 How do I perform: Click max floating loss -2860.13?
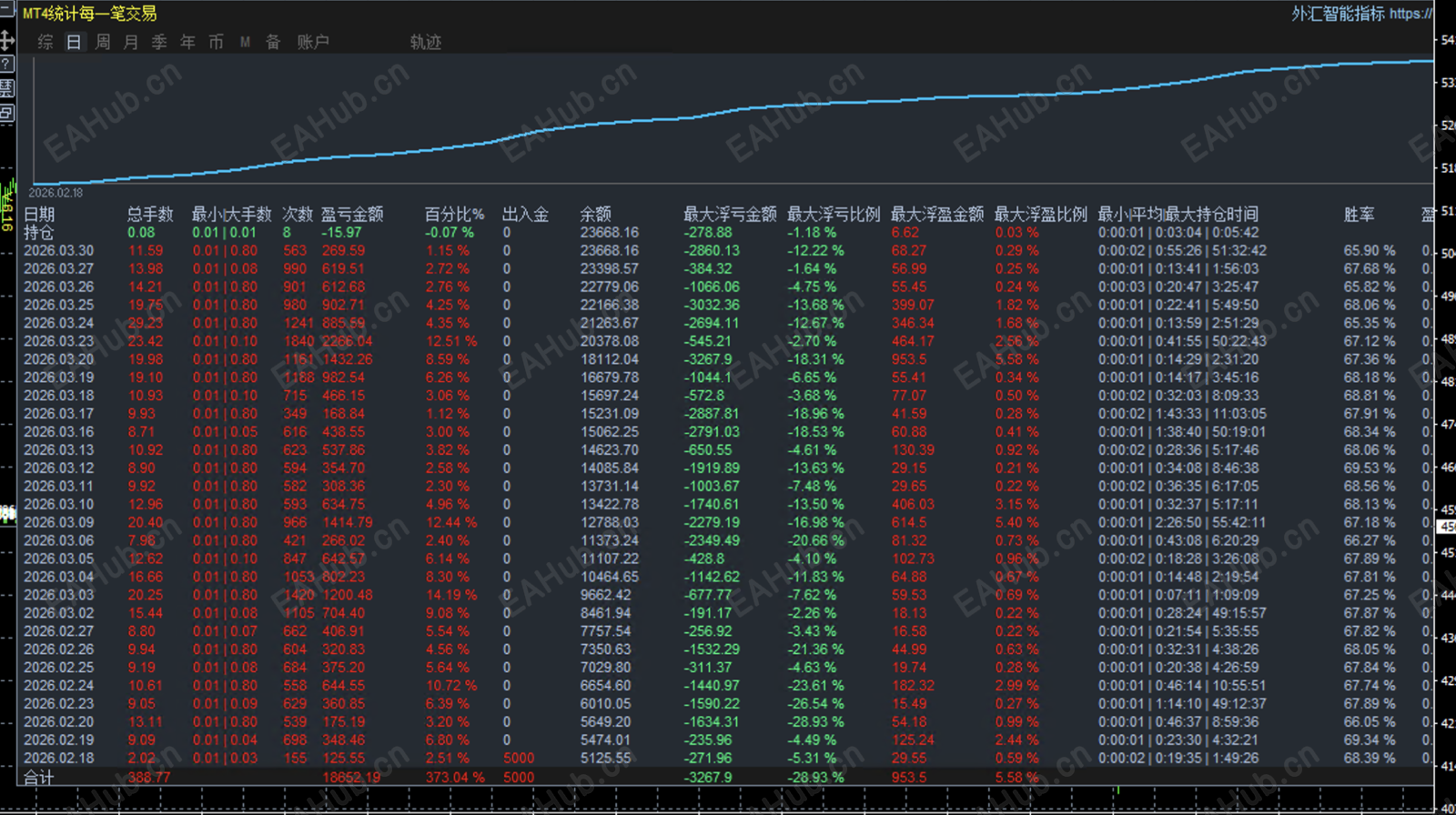point(713,251)
